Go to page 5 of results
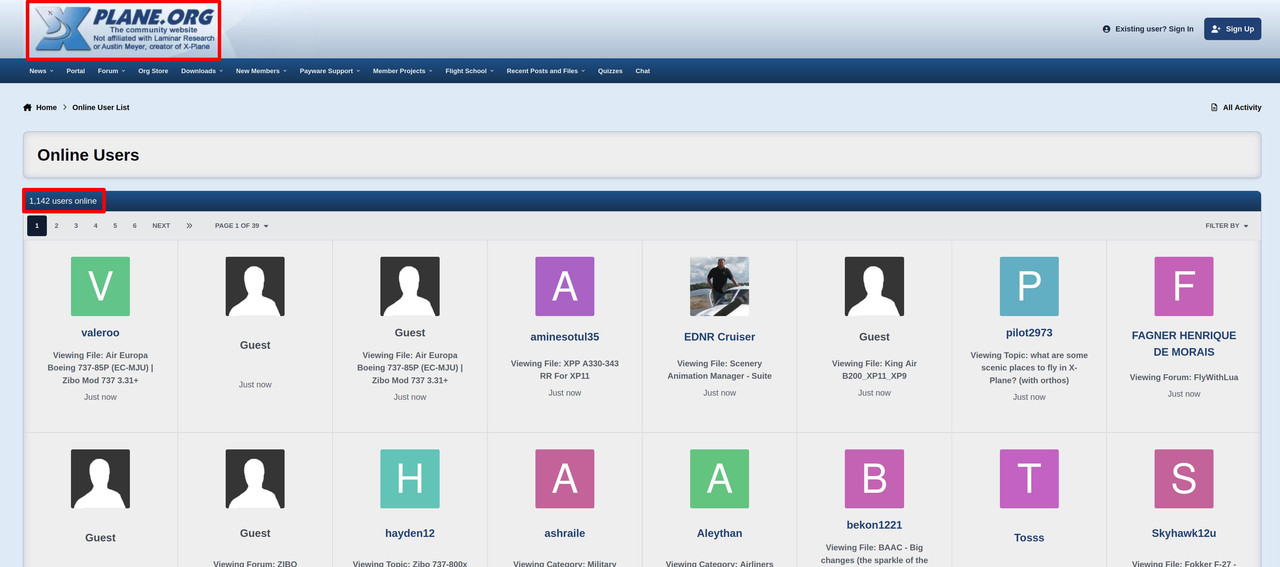1280x567 pixels. 115,226
